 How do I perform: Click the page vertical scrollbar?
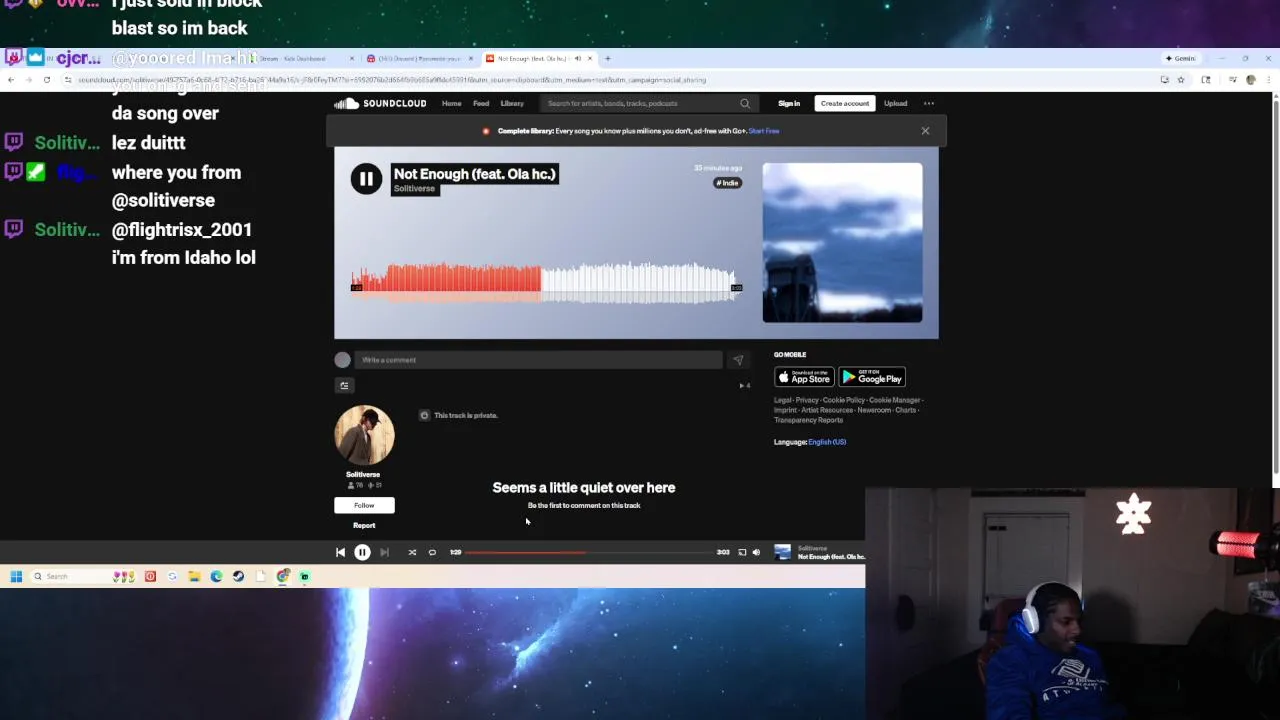(x=1275, y=285)
